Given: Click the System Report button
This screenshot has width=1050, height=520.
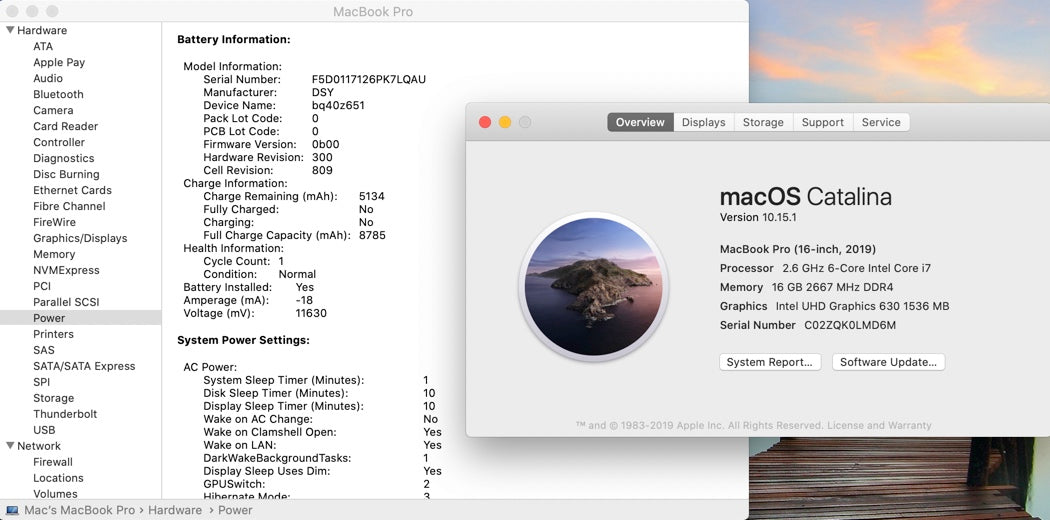Looking at the screenshot, I should 770,362.
